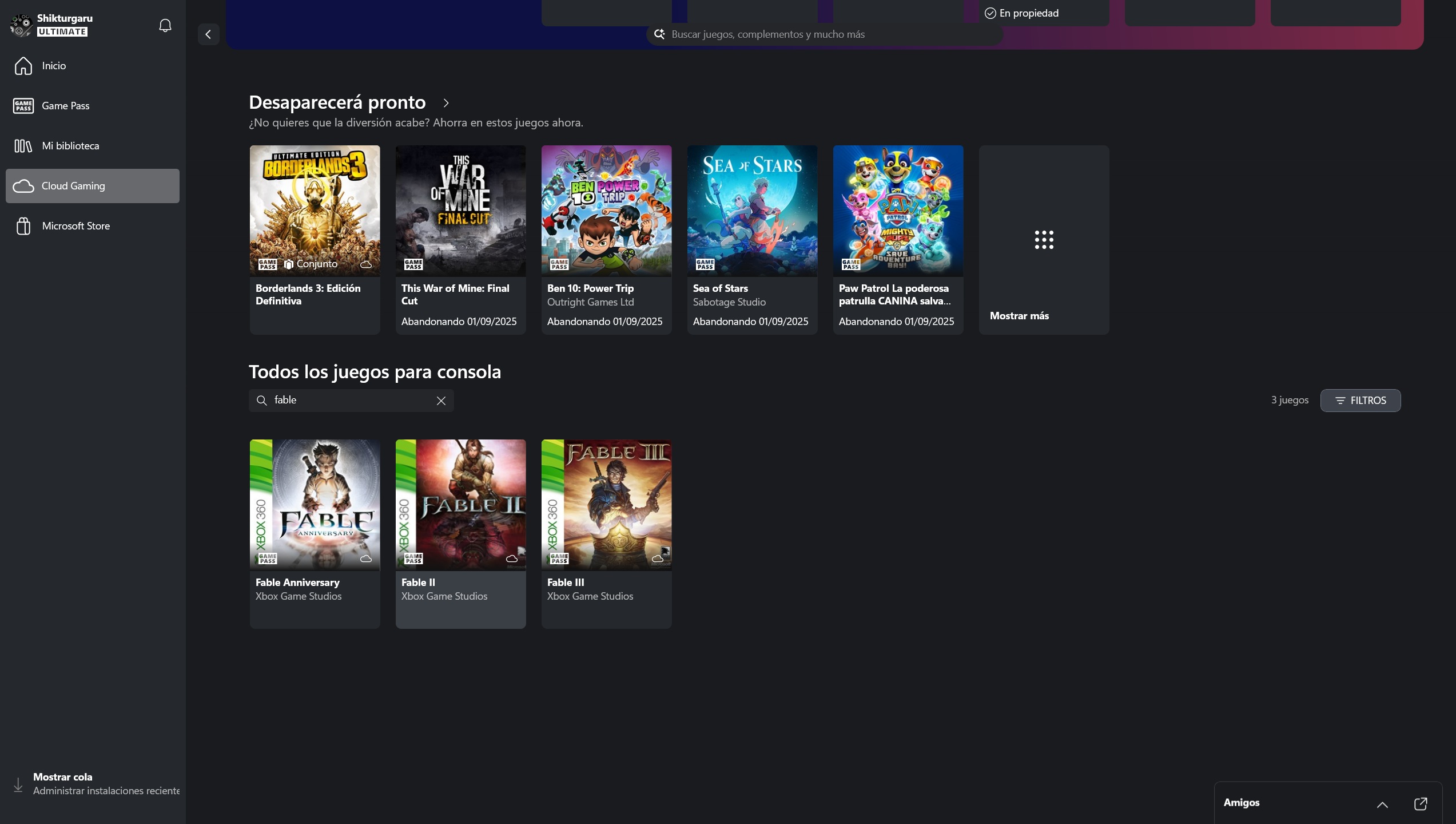Viewport: 1456px width, 824px height.
Task: Click the back arrow button
Action: 208,34
